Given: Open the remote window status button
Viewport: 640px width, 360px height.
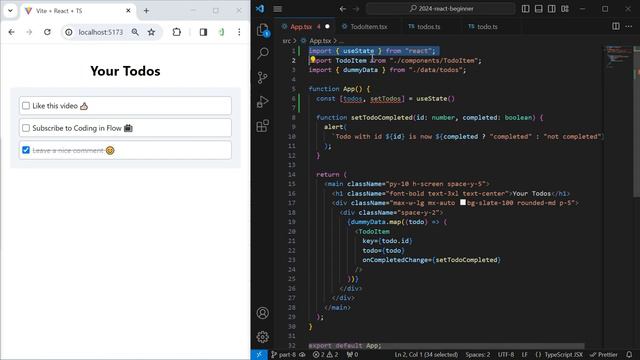Looking at the screenshot, I should [259, 355].
